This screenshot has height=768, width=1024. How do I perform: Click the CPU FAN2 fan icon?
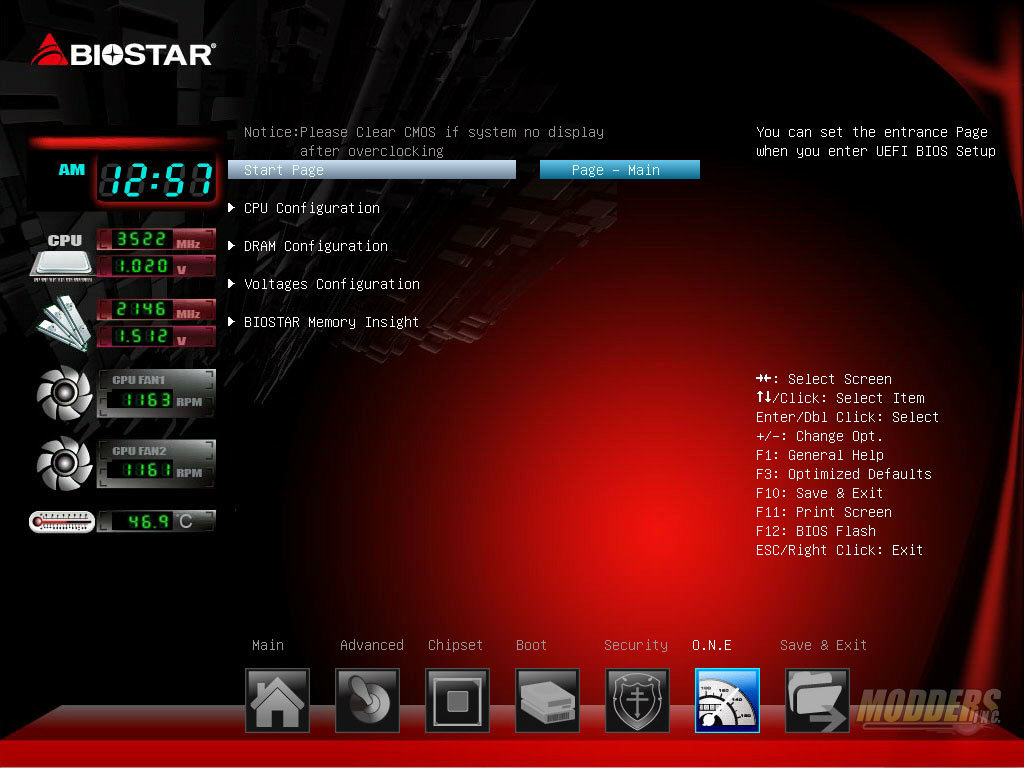pyautogui.click(x=64, y=464)
